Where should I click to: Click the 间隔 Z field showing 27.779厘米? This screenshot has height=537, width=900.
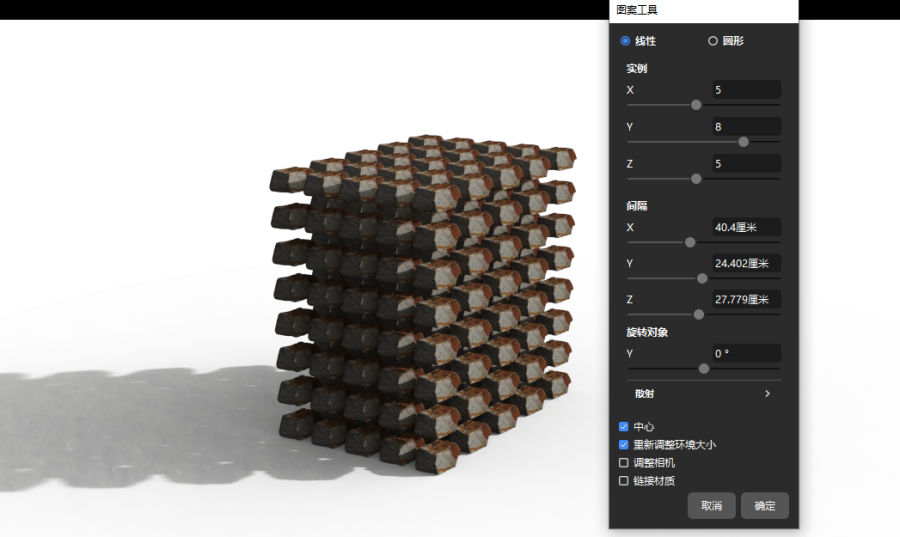point(745,299)
